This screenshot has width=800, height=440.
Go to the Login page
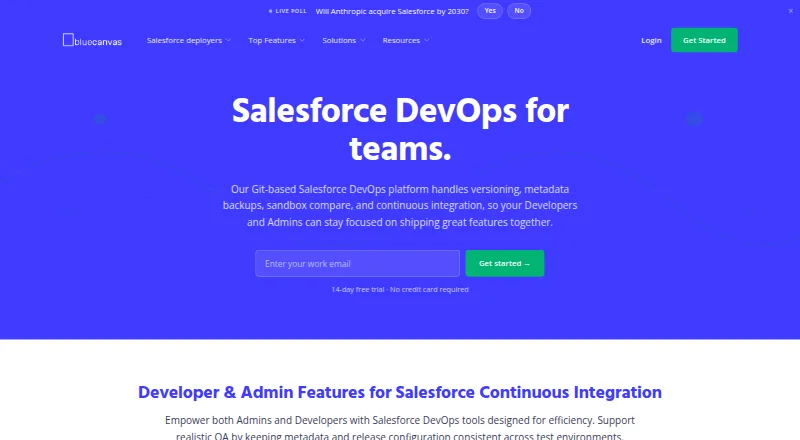(651, 40)
